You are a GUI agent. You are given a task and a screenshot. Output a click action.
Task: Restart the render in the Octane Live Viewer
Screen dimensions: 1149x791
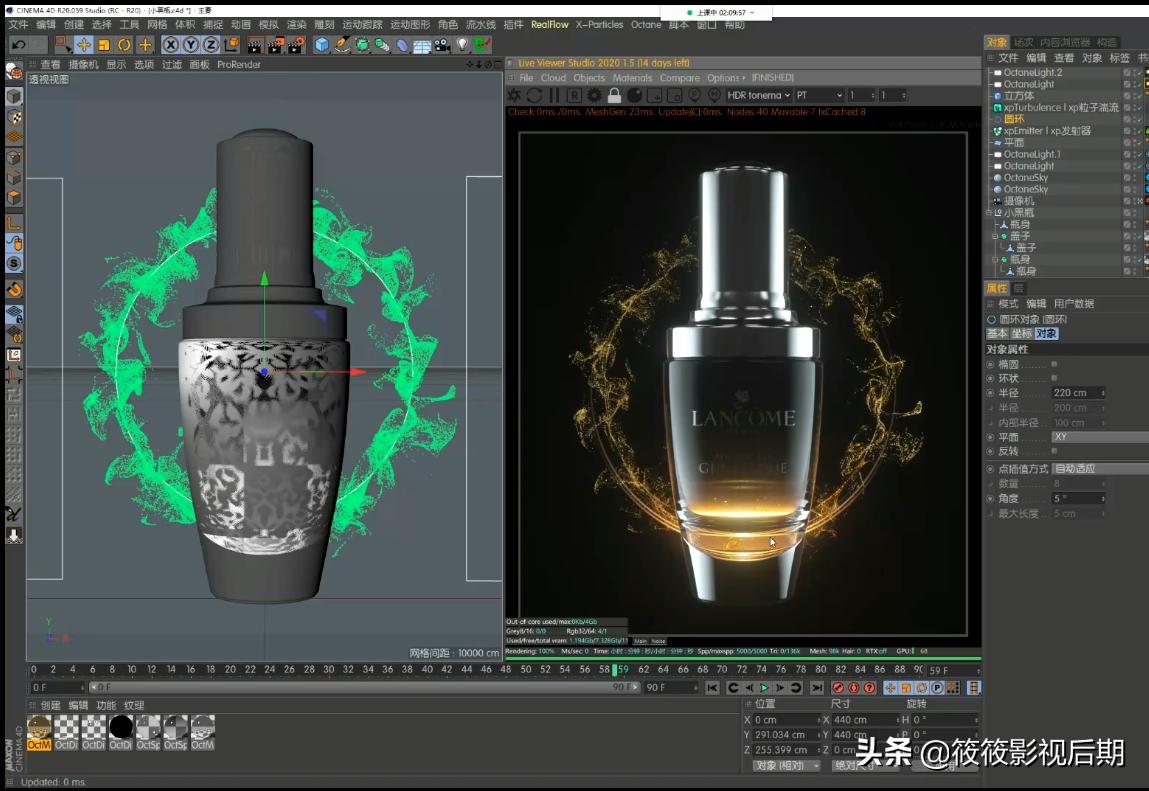(536, 93)
